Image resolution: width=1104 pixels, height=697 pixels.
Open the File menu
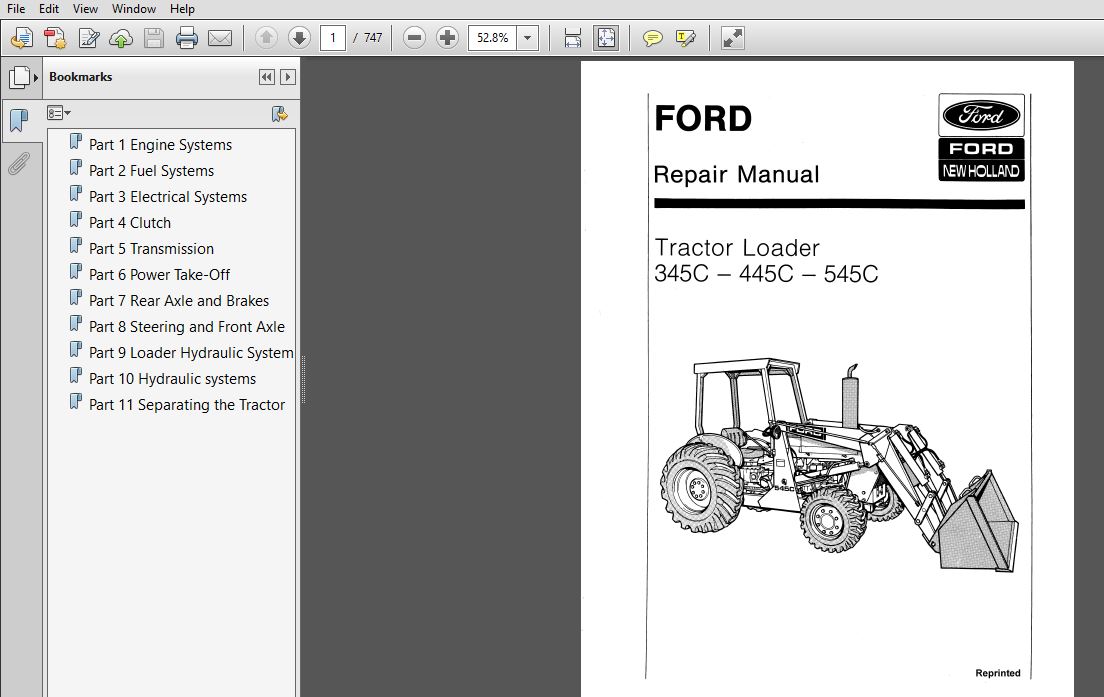tap(15, 8)
